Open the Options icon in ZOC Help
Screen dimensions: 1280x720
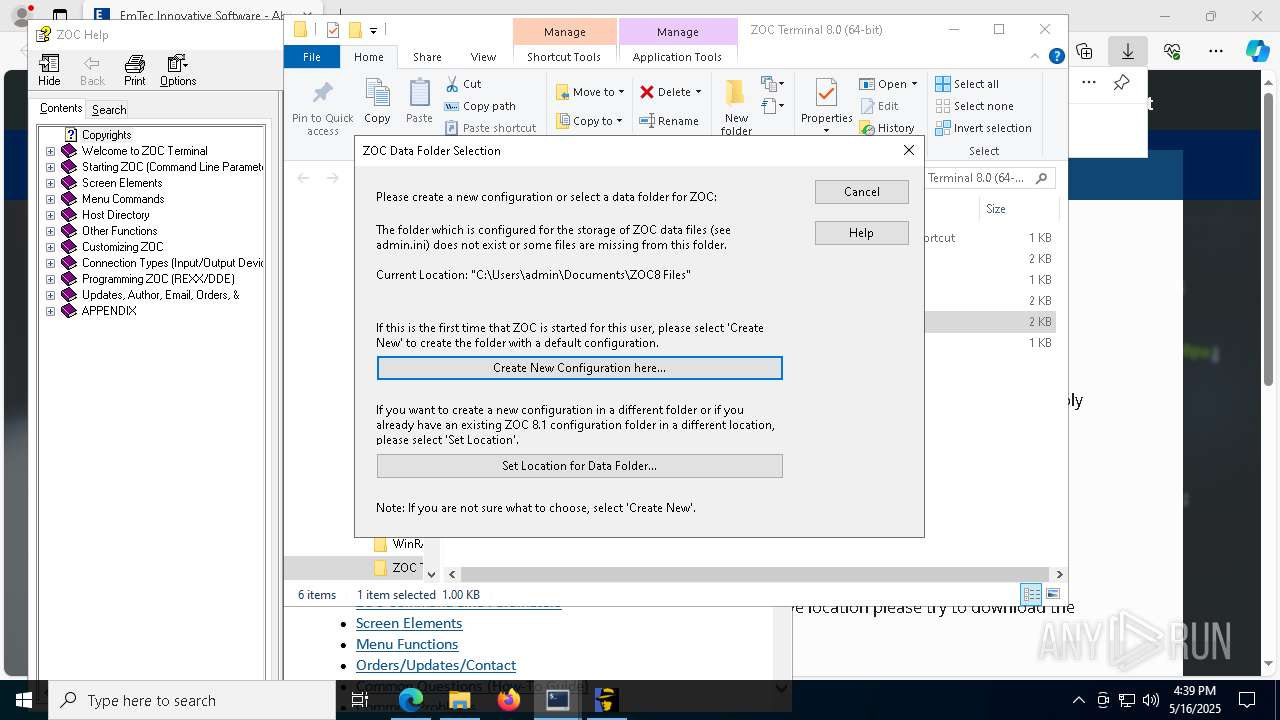pyautogui.click(x=177, y=71)
